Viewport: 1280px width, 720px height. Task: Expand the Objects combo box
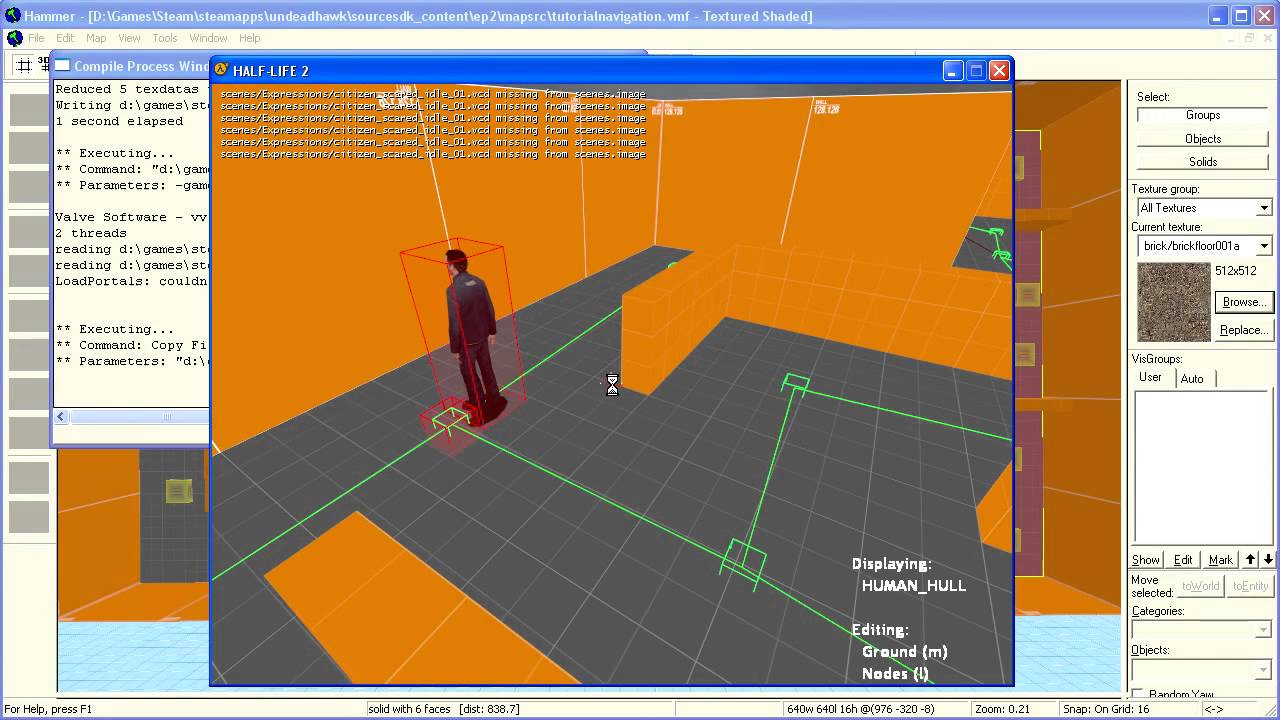(x=1261, y=669)
